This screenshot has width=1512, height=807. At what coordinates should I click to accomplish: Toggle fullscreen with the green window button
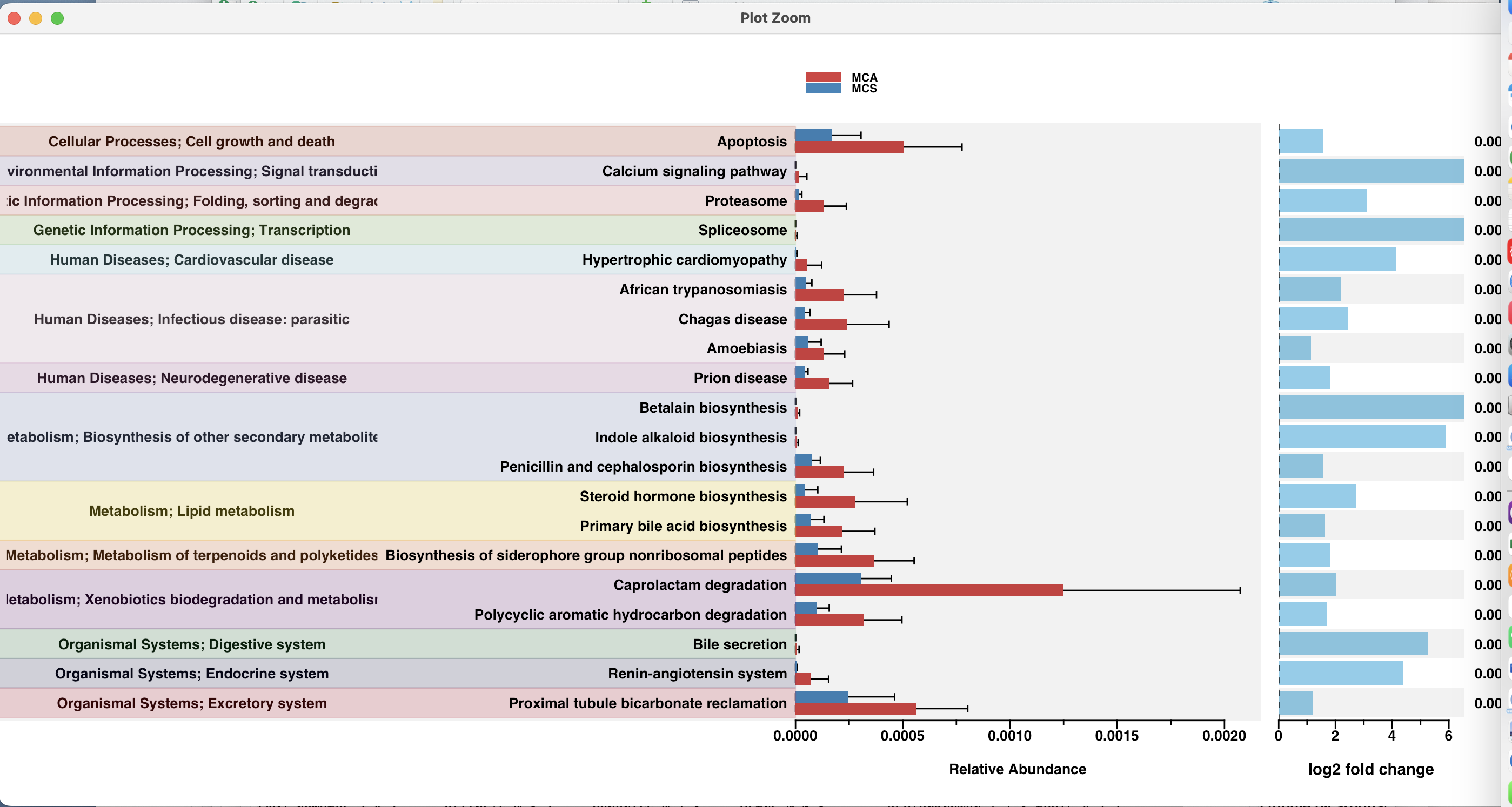coord(57,18)
